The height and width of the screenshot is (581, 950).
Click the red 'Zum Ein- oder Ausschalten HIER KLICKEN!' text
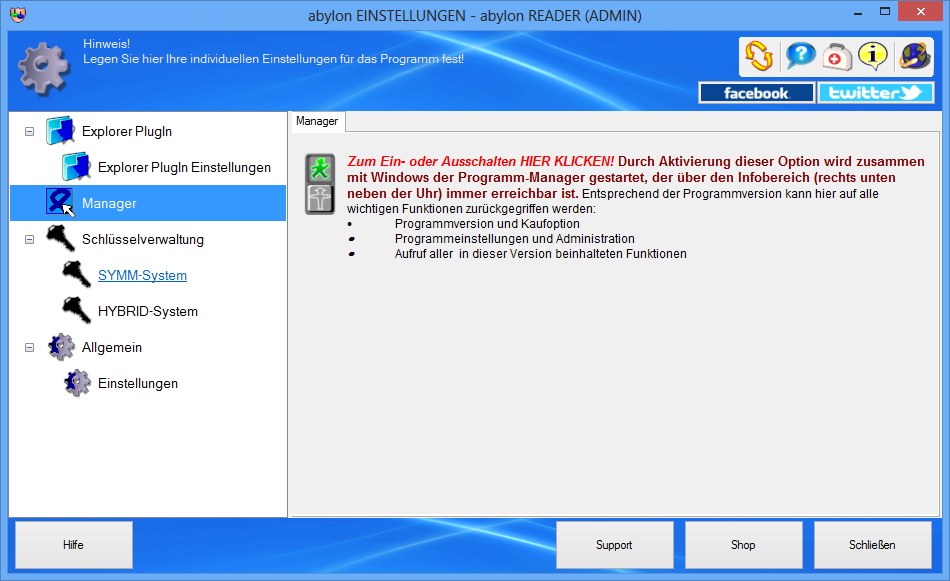pyautogui.click(x=480, y=162)
